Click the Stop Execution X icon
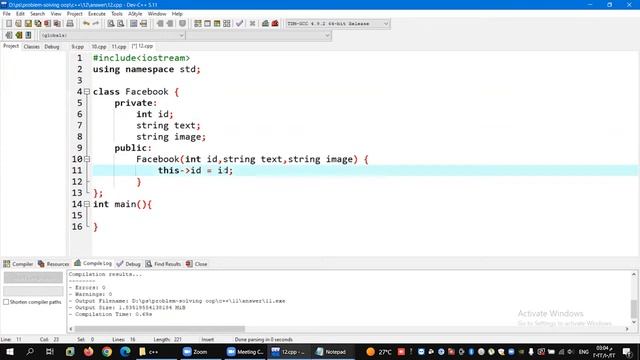 click(253, 24)
